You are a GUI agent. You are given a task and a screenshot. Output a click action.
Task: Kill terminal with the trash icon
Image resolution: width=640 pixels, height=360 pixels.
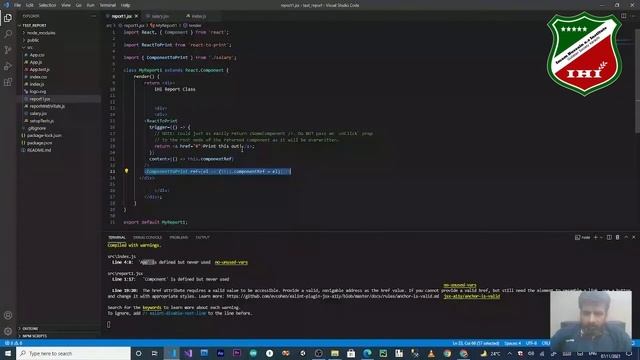pos(618,237)
